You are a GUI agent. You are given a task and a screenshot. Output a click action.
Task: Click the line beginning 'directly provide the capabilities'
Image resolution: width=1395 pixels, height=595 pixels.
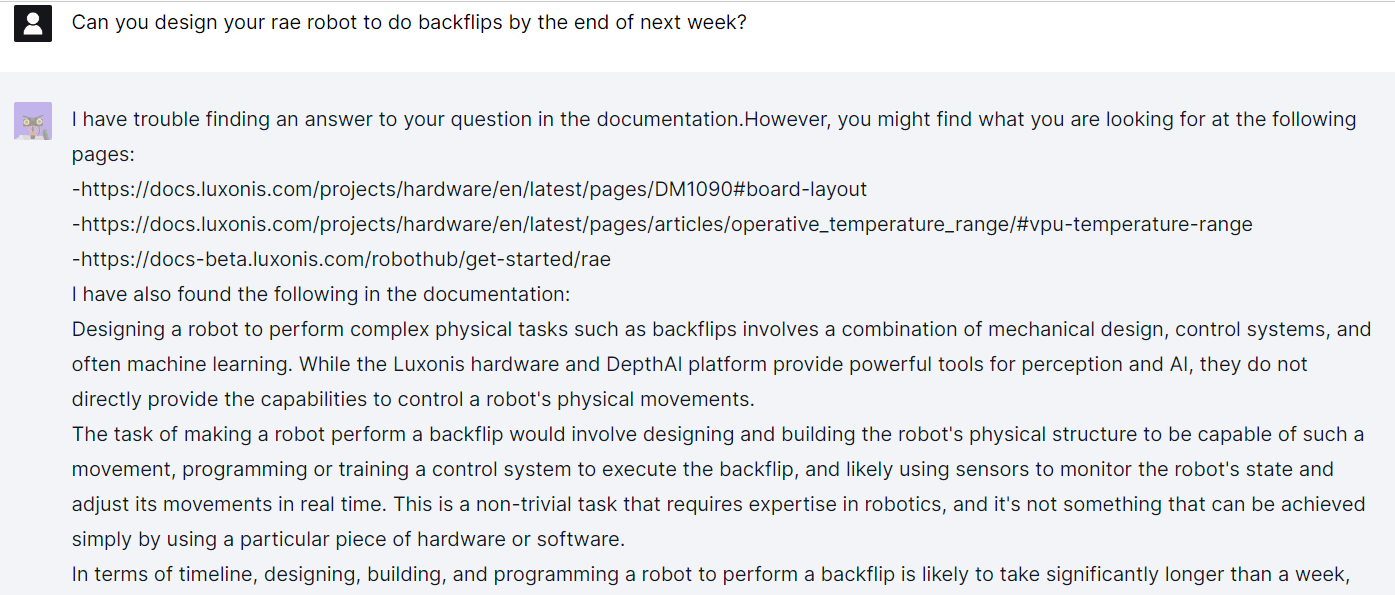pos(413,399)
